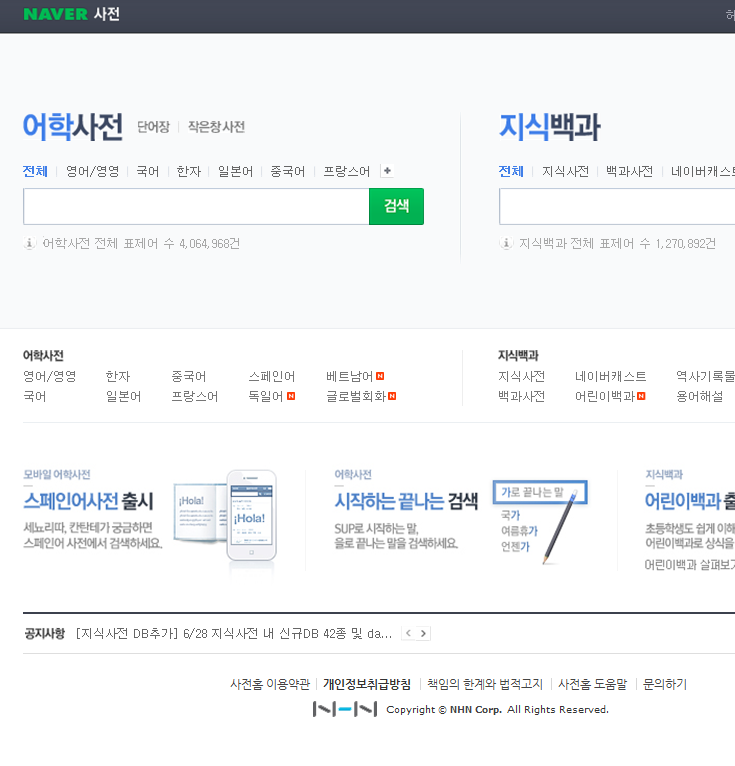Open 네이버캐스트 in lower 지식백과 list

pyautogui.click(x=610, y=377)
